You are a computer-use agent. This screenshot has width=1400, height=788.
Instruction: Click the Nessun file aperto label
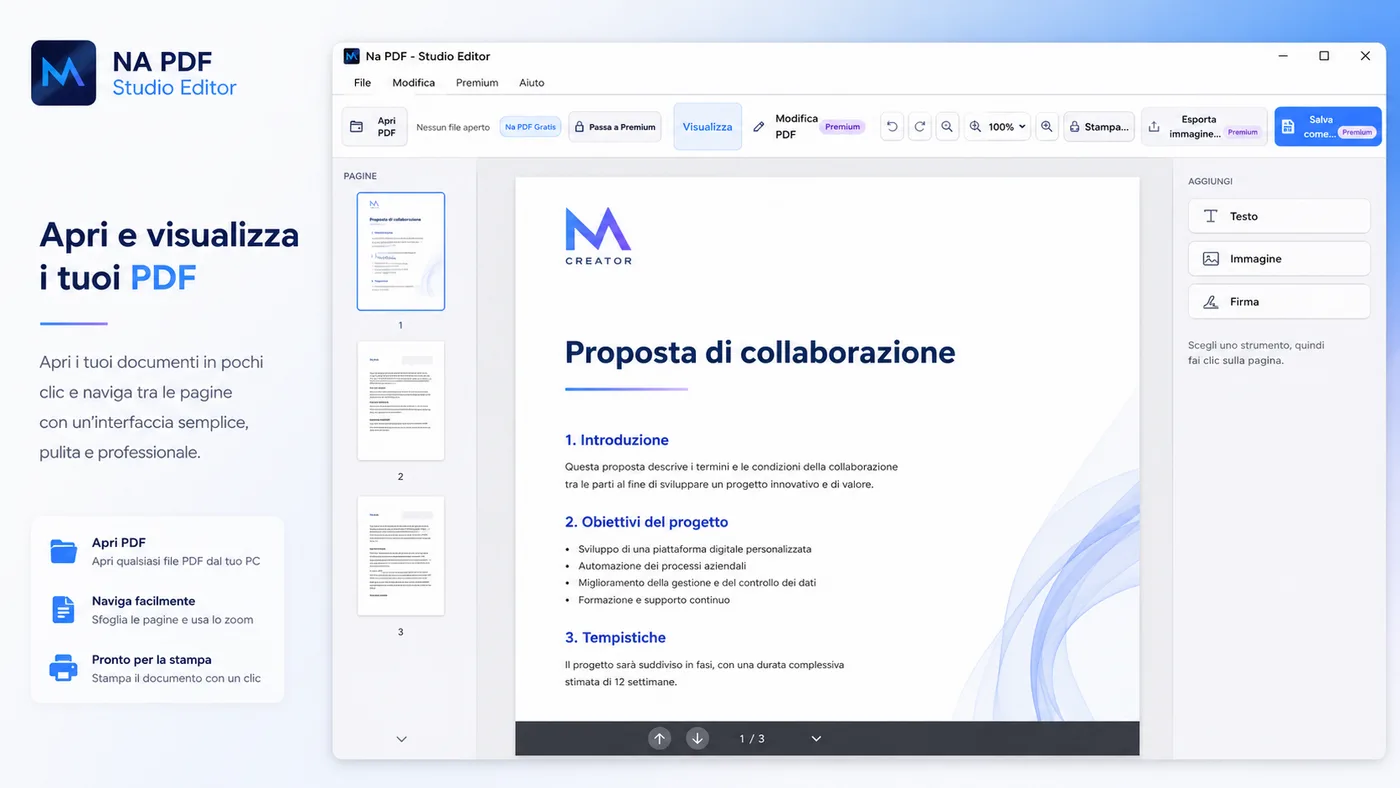453,128
